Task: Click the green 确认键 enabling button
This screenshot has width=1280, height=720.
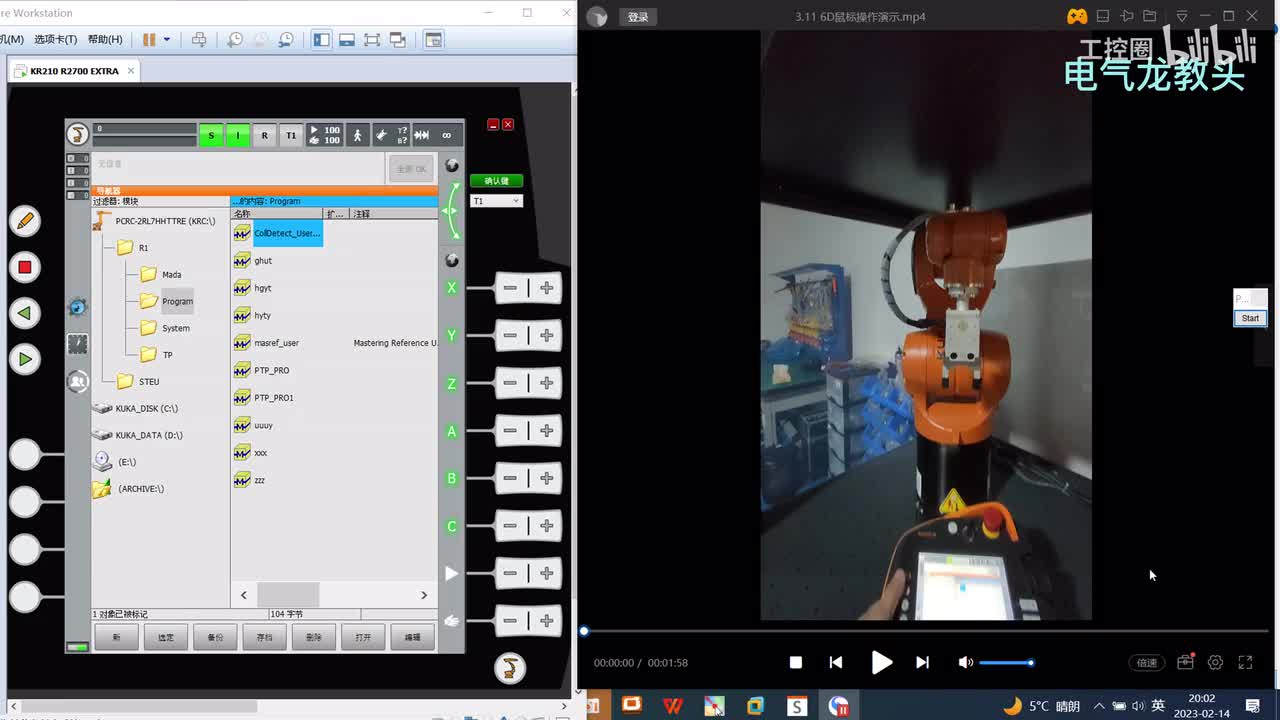Action: (x=496, y=181)
